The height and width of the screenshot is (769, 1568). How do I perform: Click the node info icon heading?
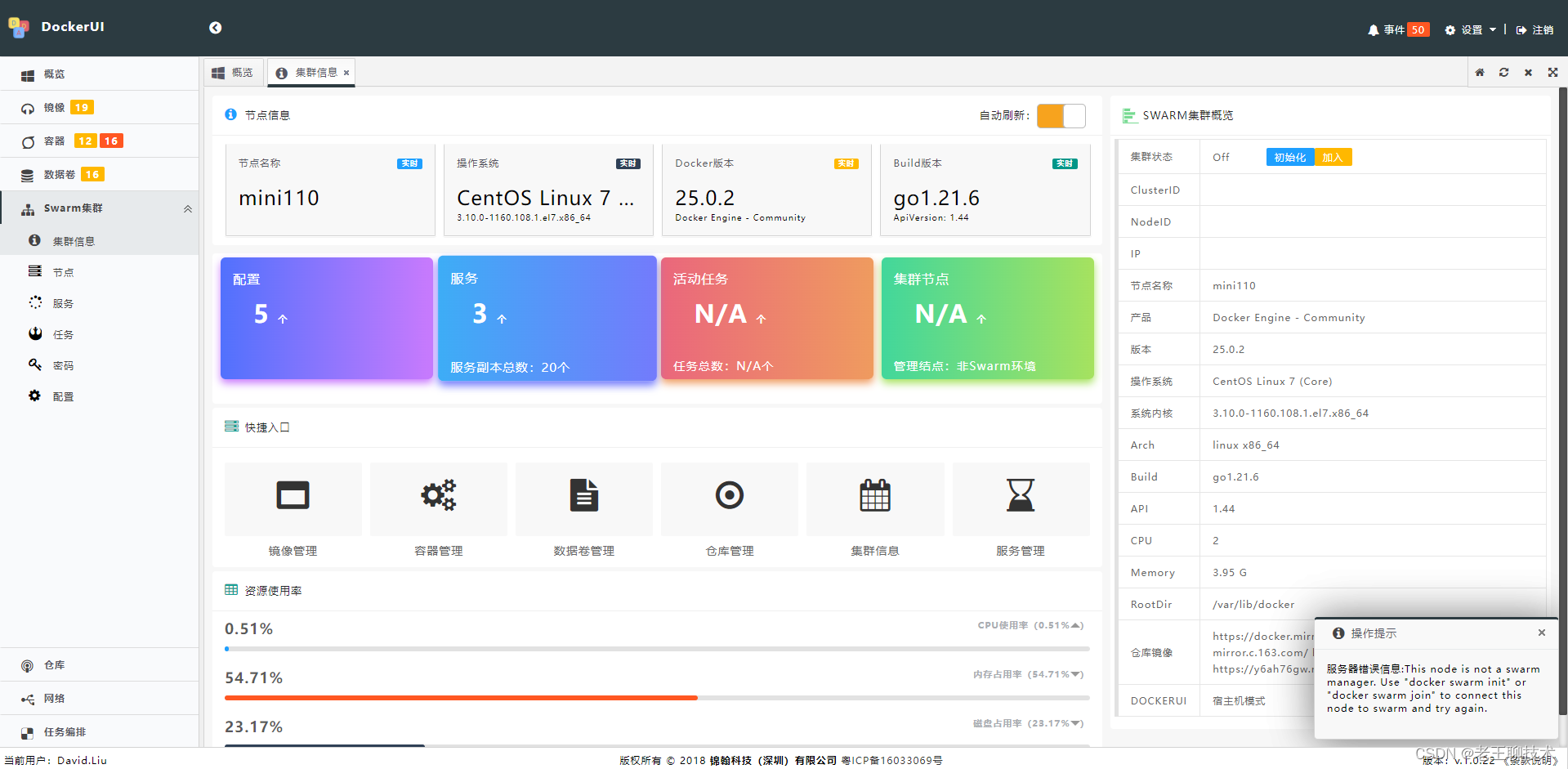pyautogui.click(x=231, y=115)
